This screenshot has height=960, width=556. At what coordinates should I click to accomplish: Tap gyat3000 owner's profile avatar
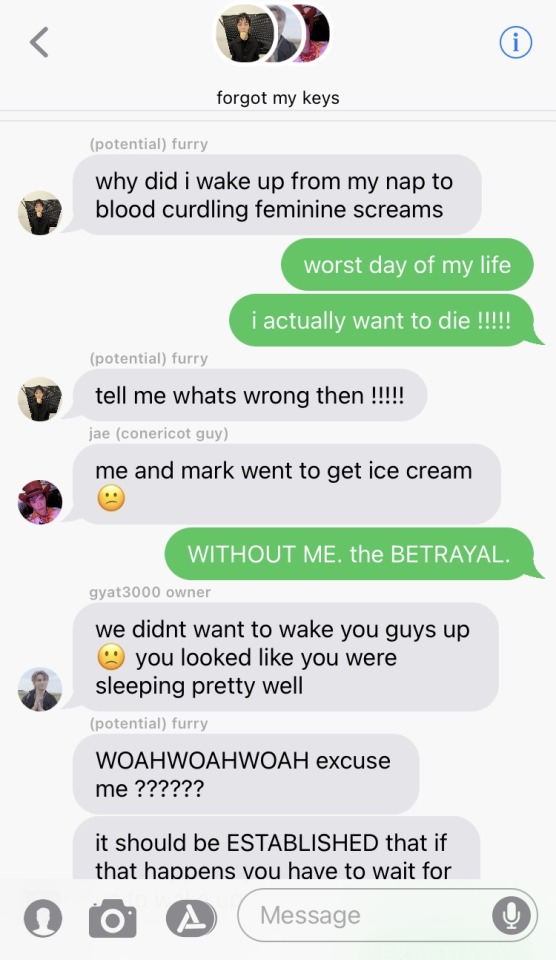click(x=40, y=689)
